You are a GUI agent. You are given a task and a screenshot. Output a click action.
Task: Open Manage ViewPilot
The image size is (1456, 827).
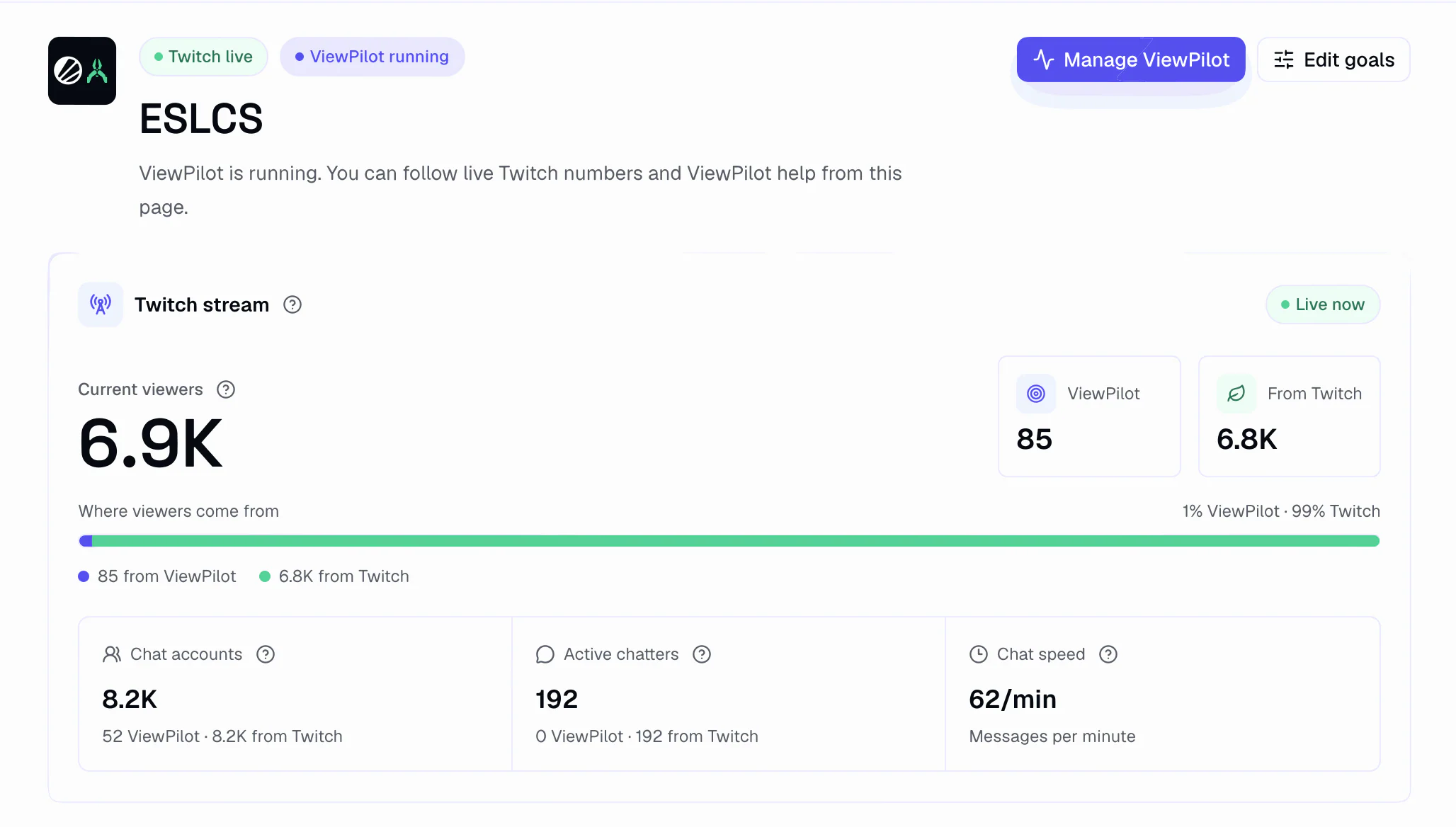(x=1131, y=59)
